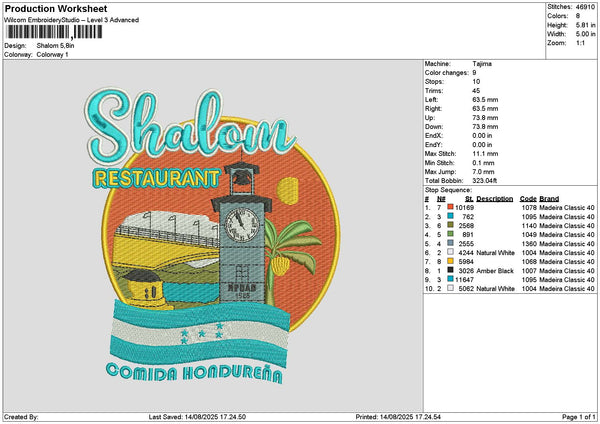Viewport: 600px width, 424px height.
Task: Click the Production Worksheet title
Action: (x=56, y=8)
